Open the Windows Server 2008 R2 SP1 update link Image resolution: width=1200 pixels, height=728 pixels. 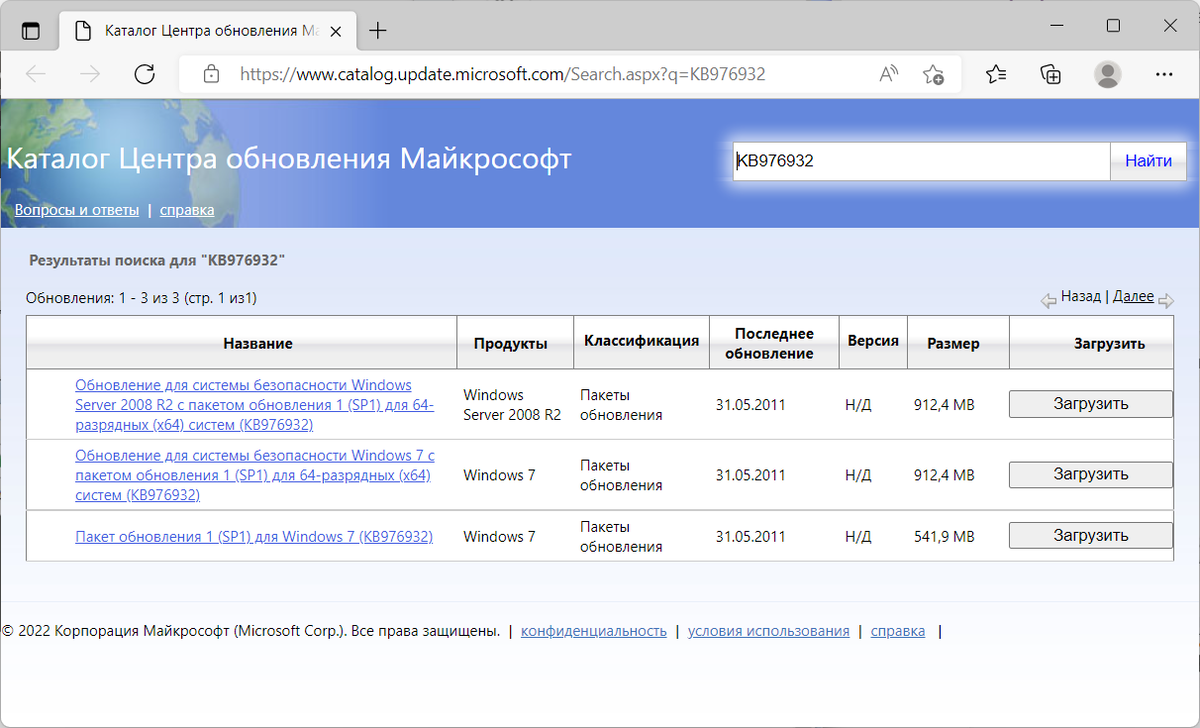click(x=254, y=405)
